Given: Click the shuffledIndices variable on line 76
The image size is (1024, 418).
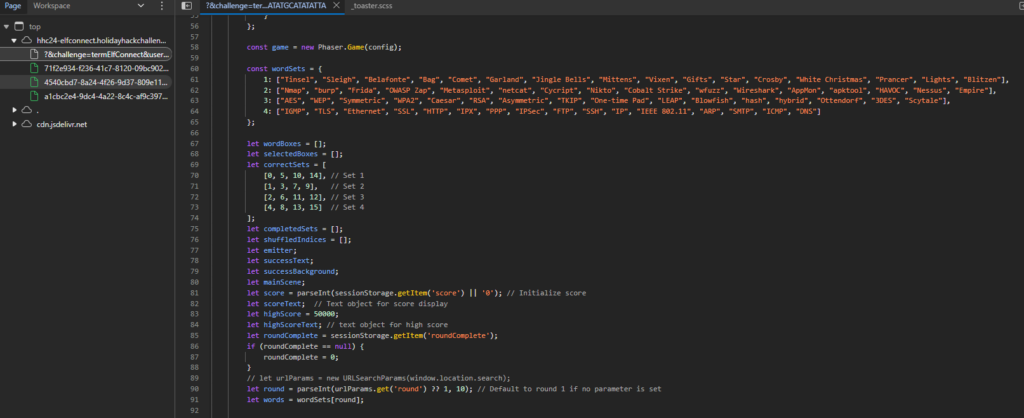Looking at the screenshot, I should pyautogui.click(x=295, y=240).
